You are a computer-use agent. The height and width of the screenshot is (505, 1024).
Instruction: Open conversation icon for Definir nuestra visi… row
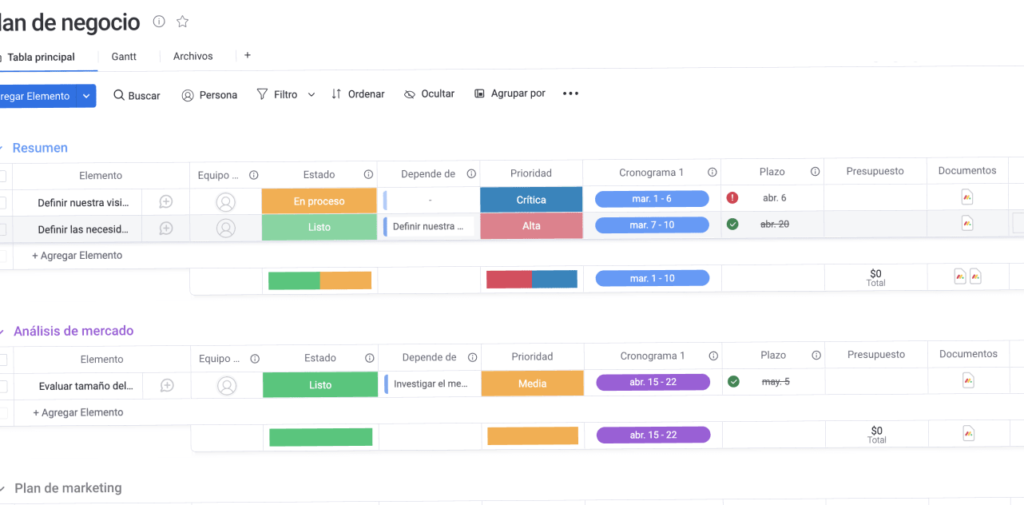pos(166,201)
